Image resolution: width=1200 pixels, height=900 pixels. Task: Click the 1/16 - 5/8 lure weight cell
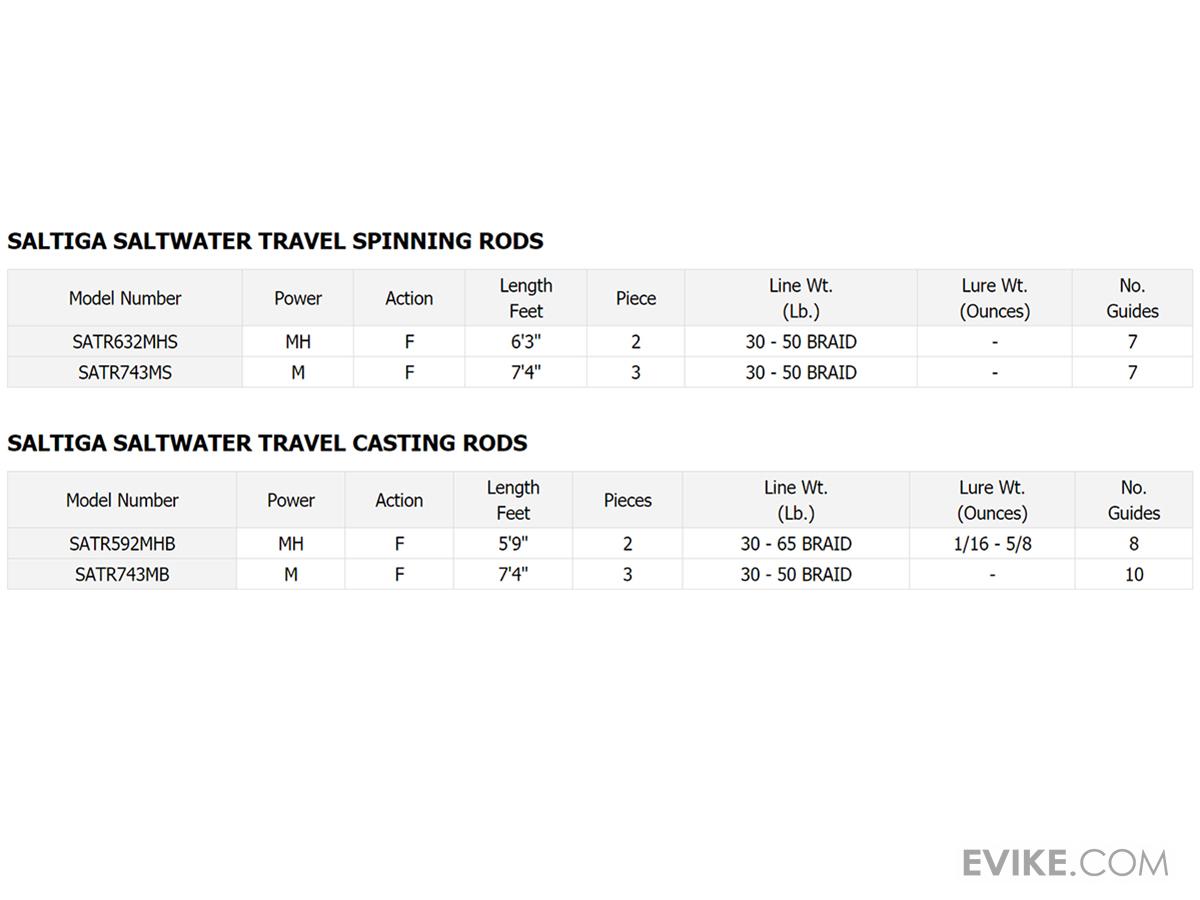[x=992, y=544]
